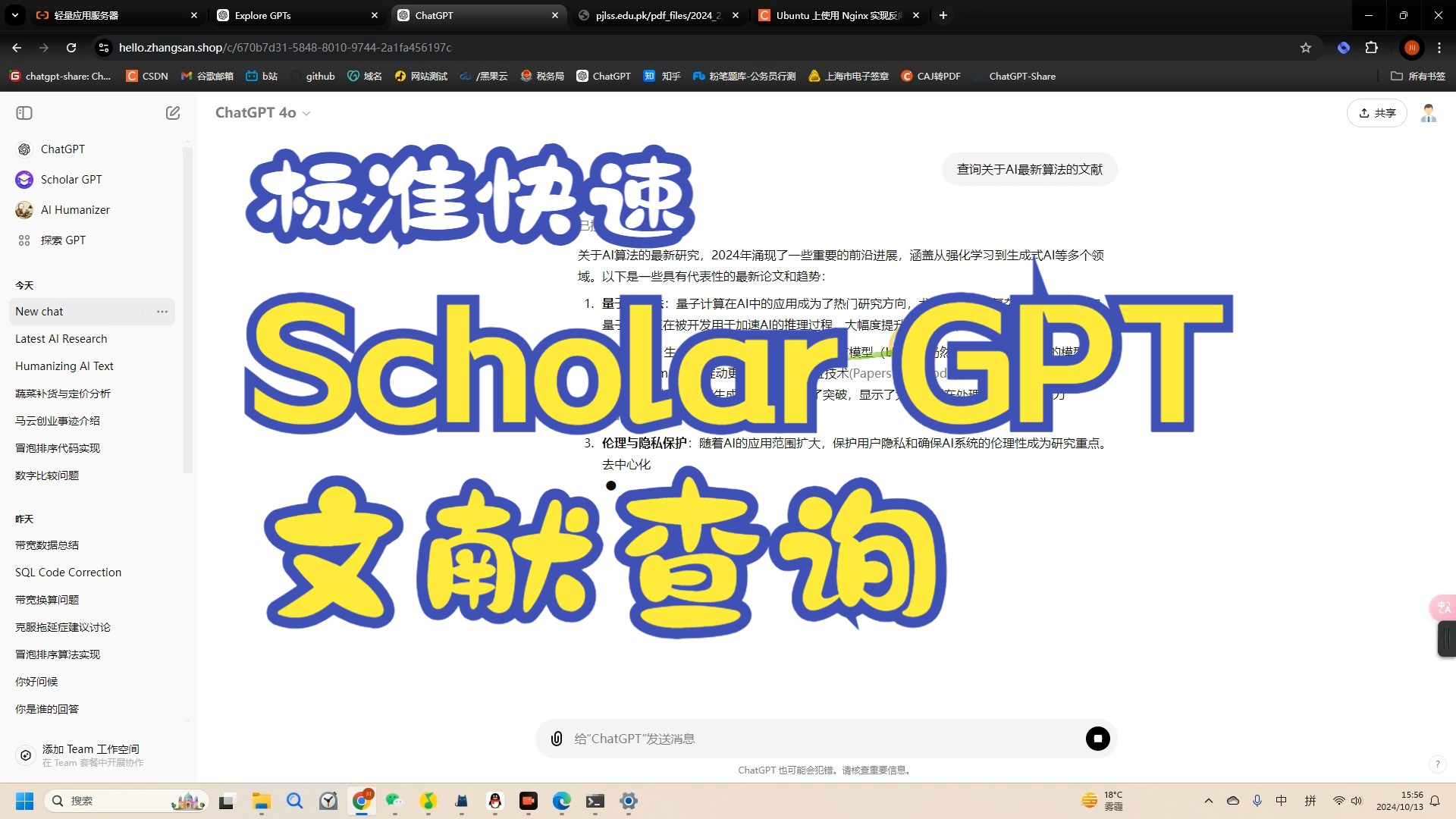
Task: Open File Explorer from the taskbar
Action: tap(262, 801)
